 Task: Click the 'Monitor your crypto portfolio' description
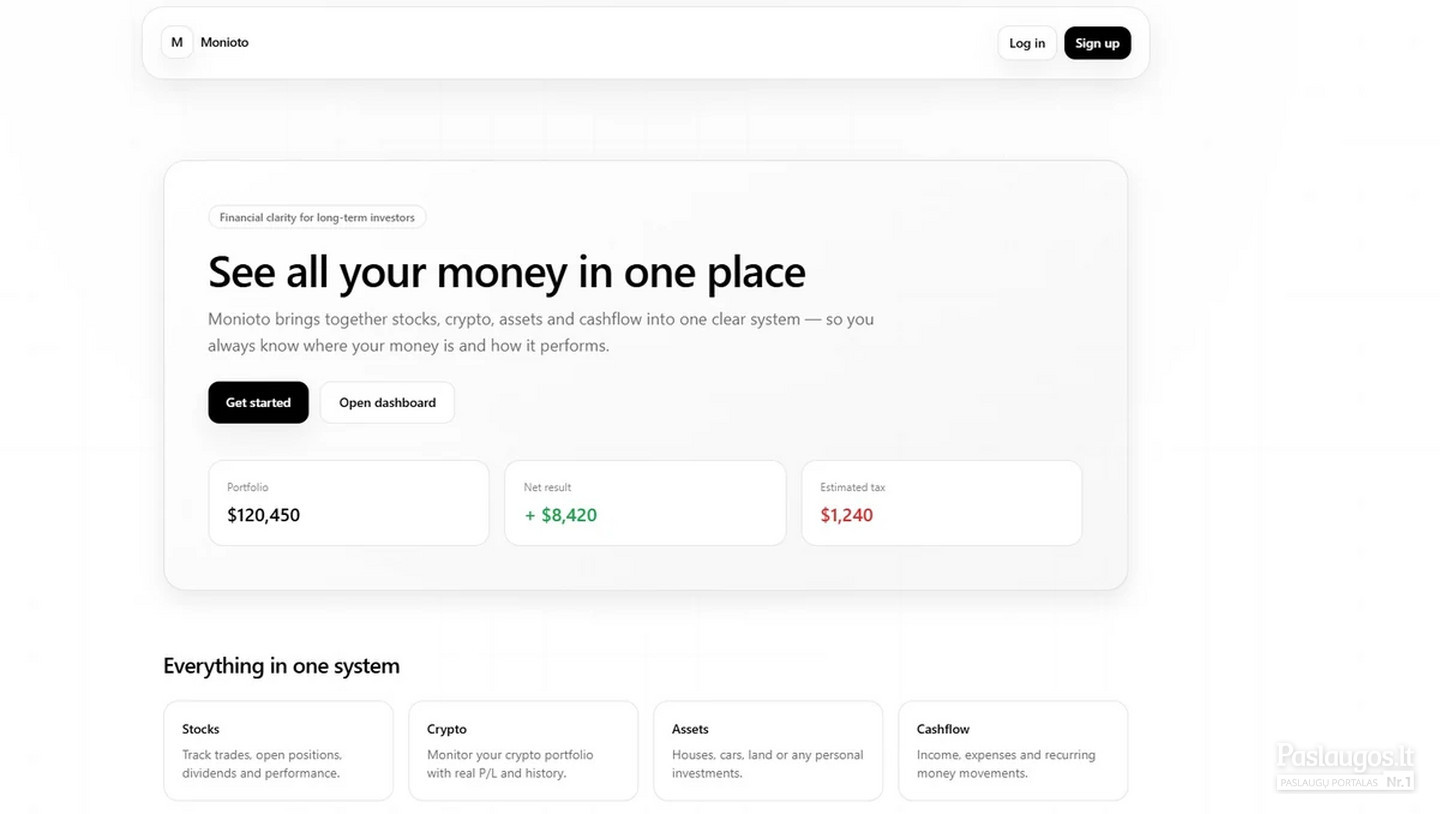click(x=510, y=764)
